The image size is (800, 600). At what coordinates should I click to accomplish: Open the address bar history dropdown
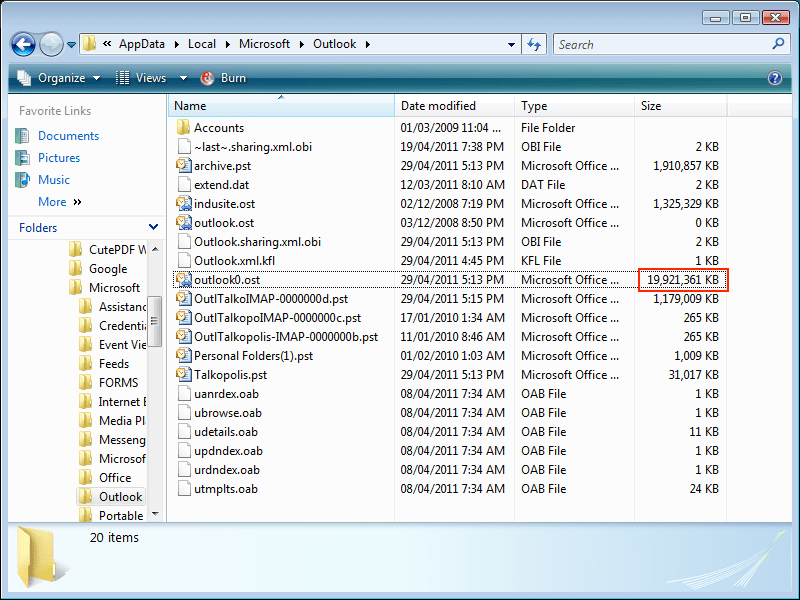coord(511,45)
